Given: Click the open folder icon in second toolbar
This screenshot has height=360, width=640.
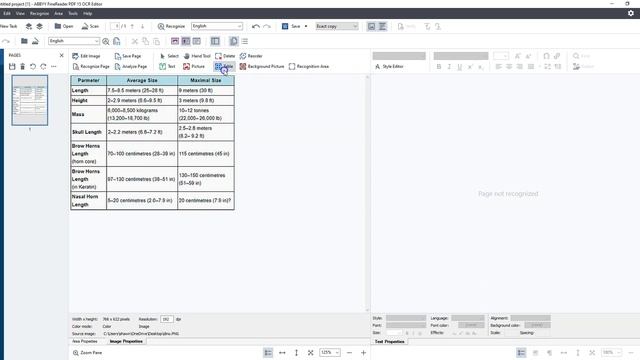Looking at the screenshot, I should coord(24,41).
